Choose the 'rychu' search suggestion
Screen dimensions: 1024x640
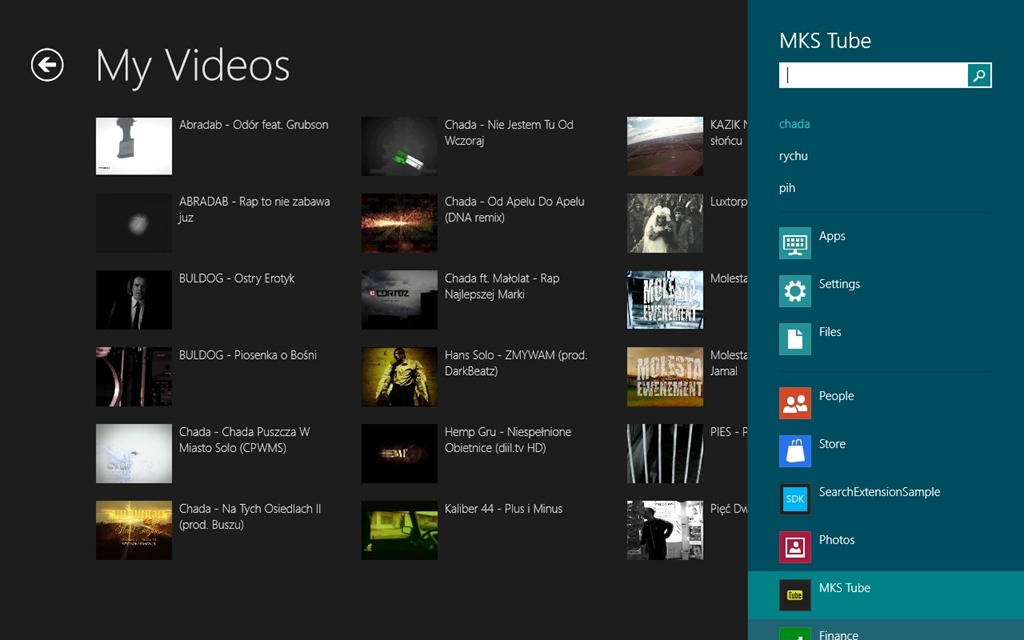(793, 156)
